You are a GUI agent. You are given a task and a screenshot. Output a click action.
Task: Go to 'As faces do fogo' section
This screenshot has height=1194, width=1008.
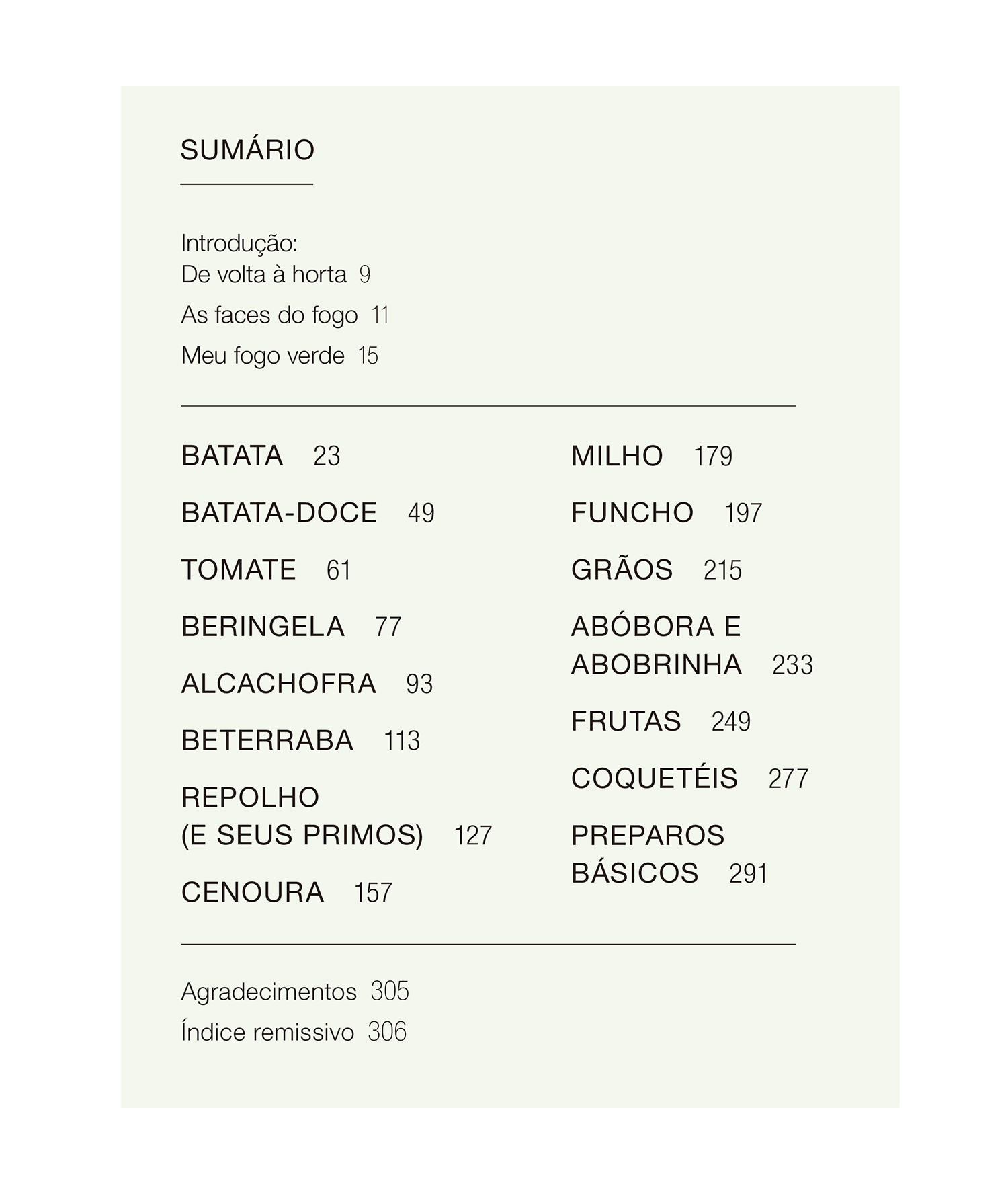pos(269,315)
